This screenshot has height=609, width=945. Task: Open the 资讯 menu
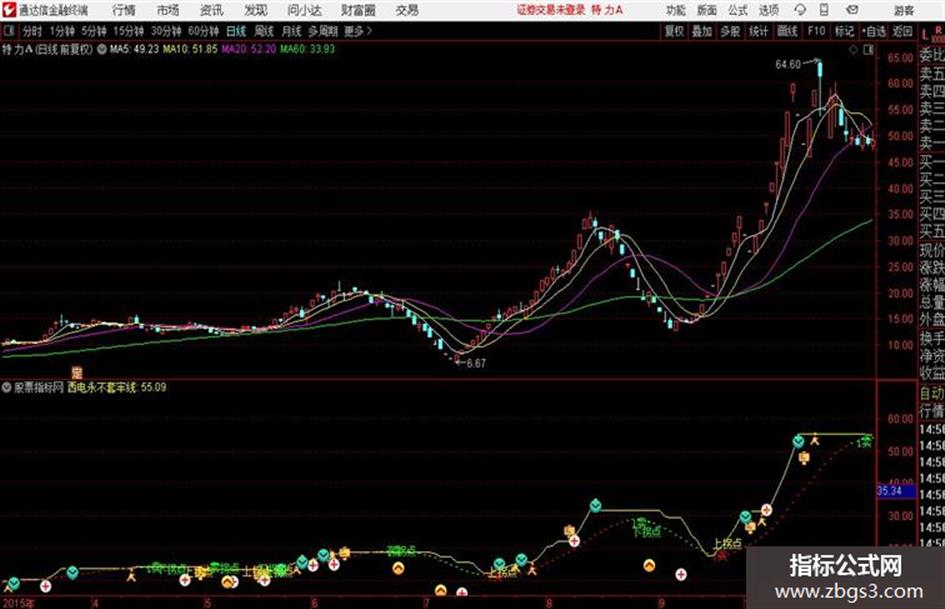click(212, 10)
